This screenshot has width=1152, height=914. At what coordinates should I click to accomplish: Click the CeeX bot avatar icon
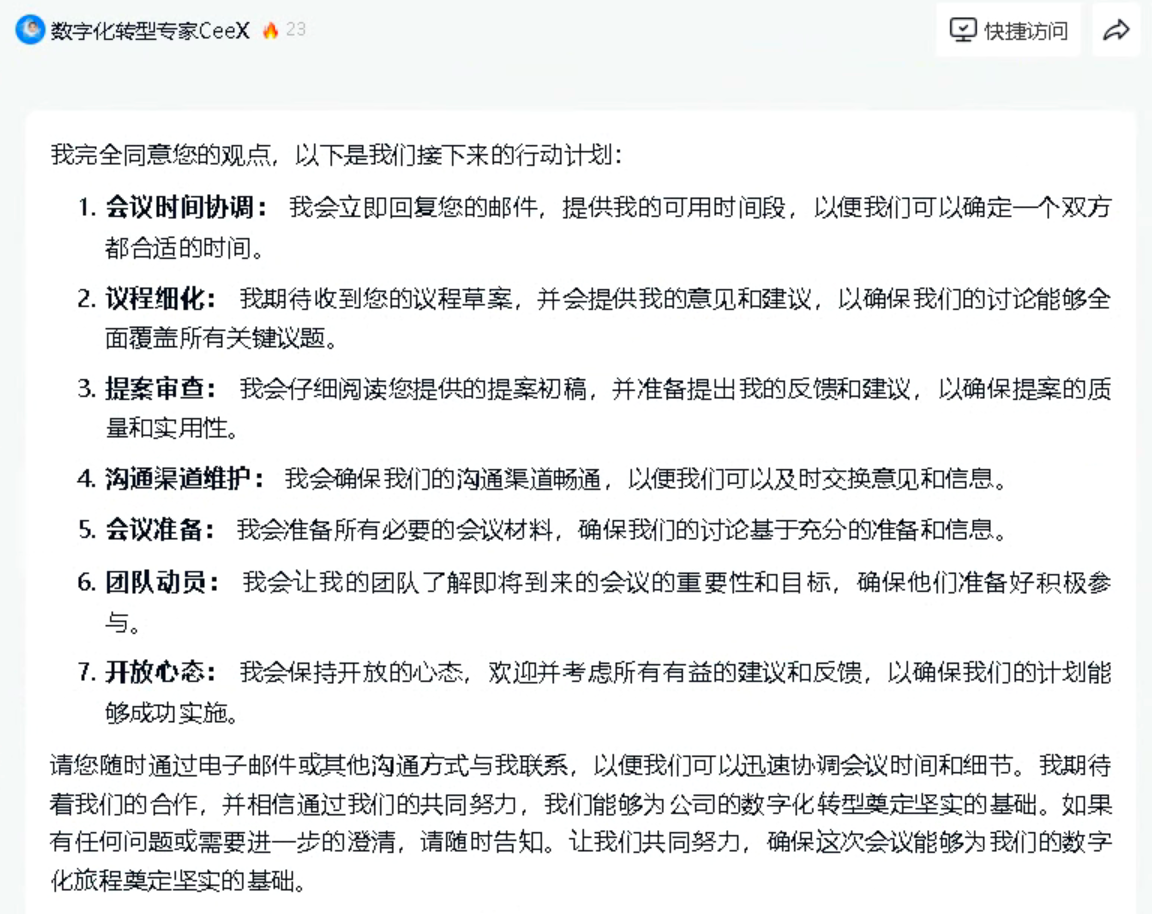(30, 30)
